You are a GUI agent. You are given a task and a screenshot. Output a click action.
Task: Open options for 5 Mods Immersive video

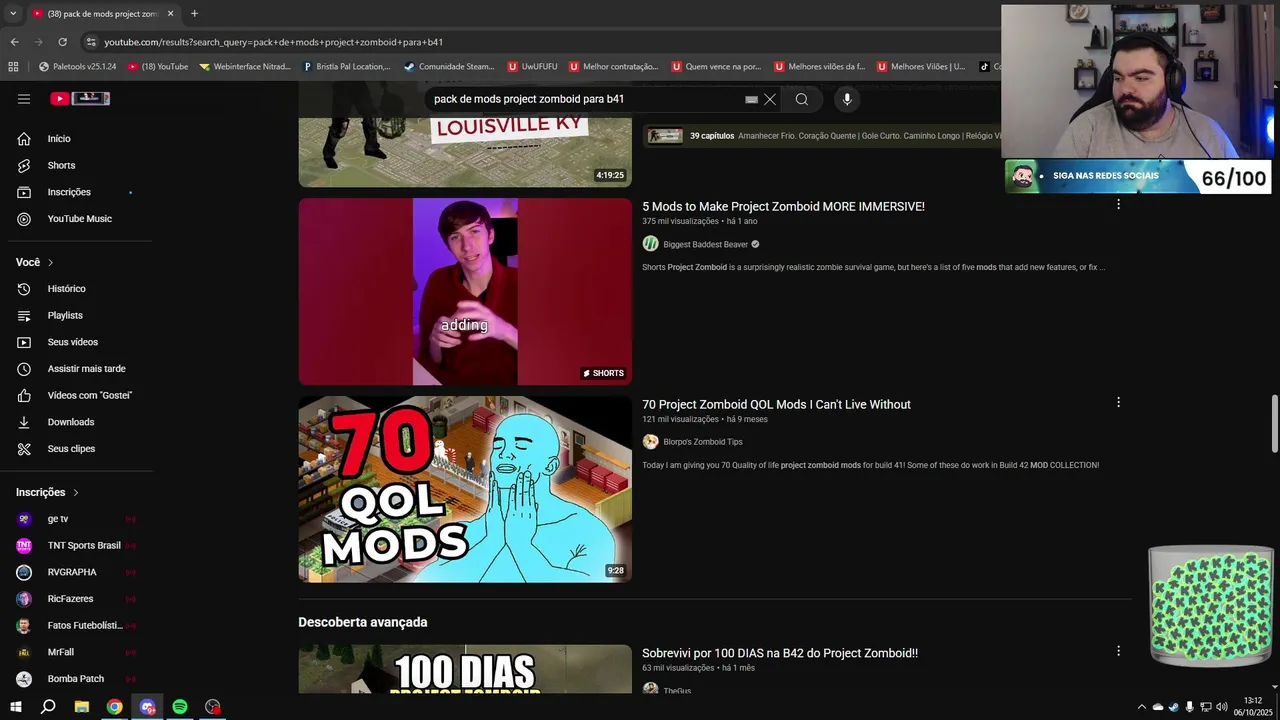pos(1118,204)
